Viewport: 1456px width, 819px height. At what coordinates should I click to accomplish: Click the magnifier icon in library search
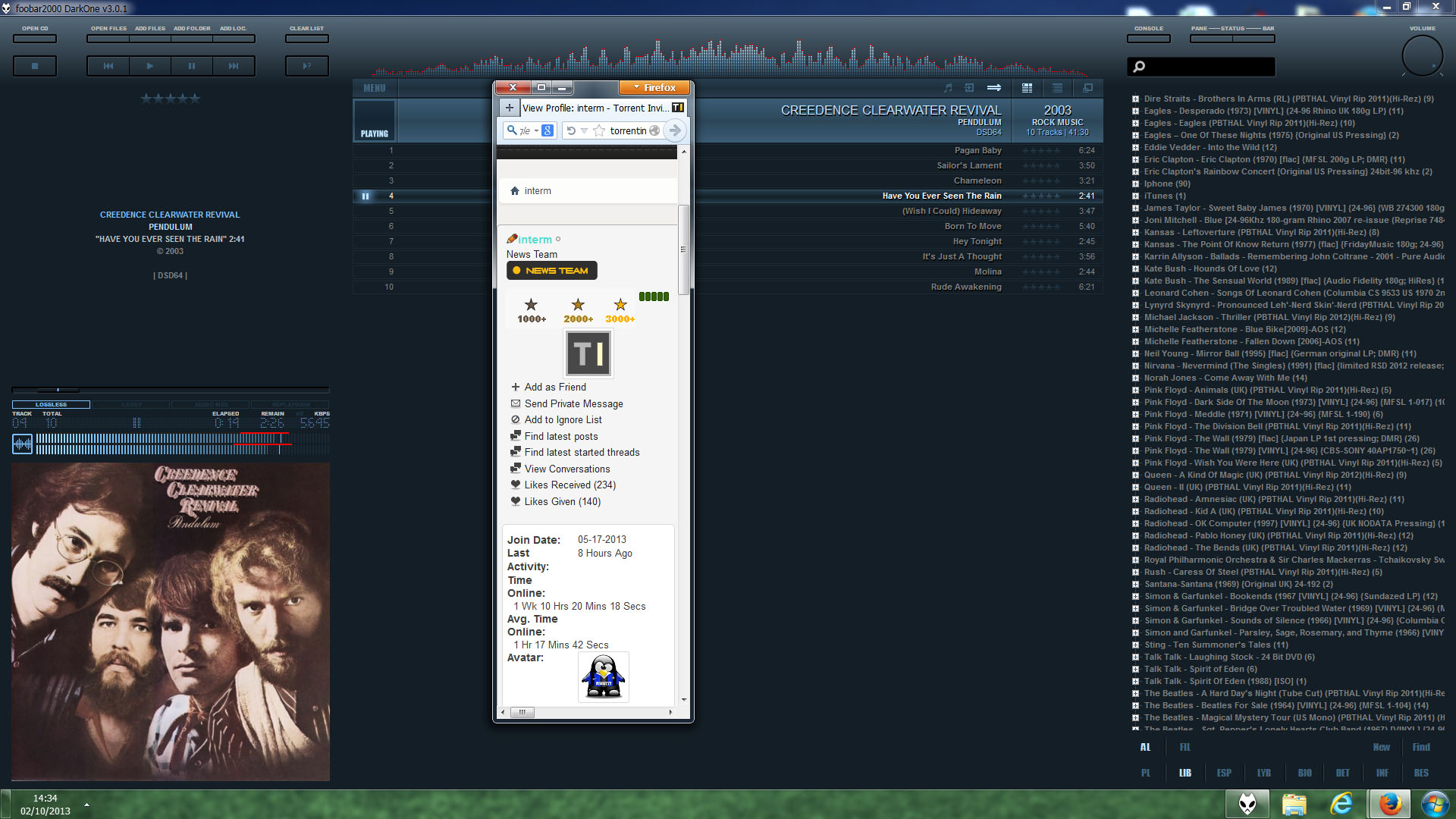click(x=1139, y=67)
